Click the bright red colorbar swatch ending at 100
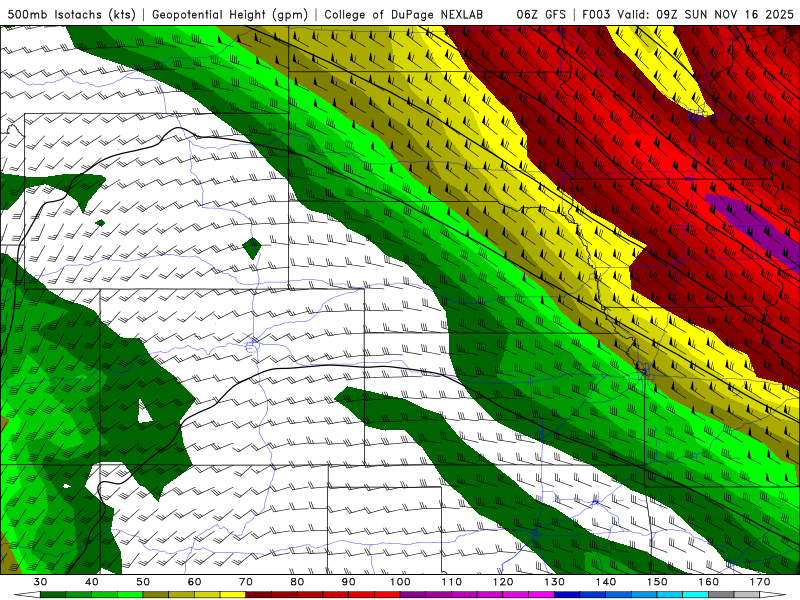 point(387,595)
